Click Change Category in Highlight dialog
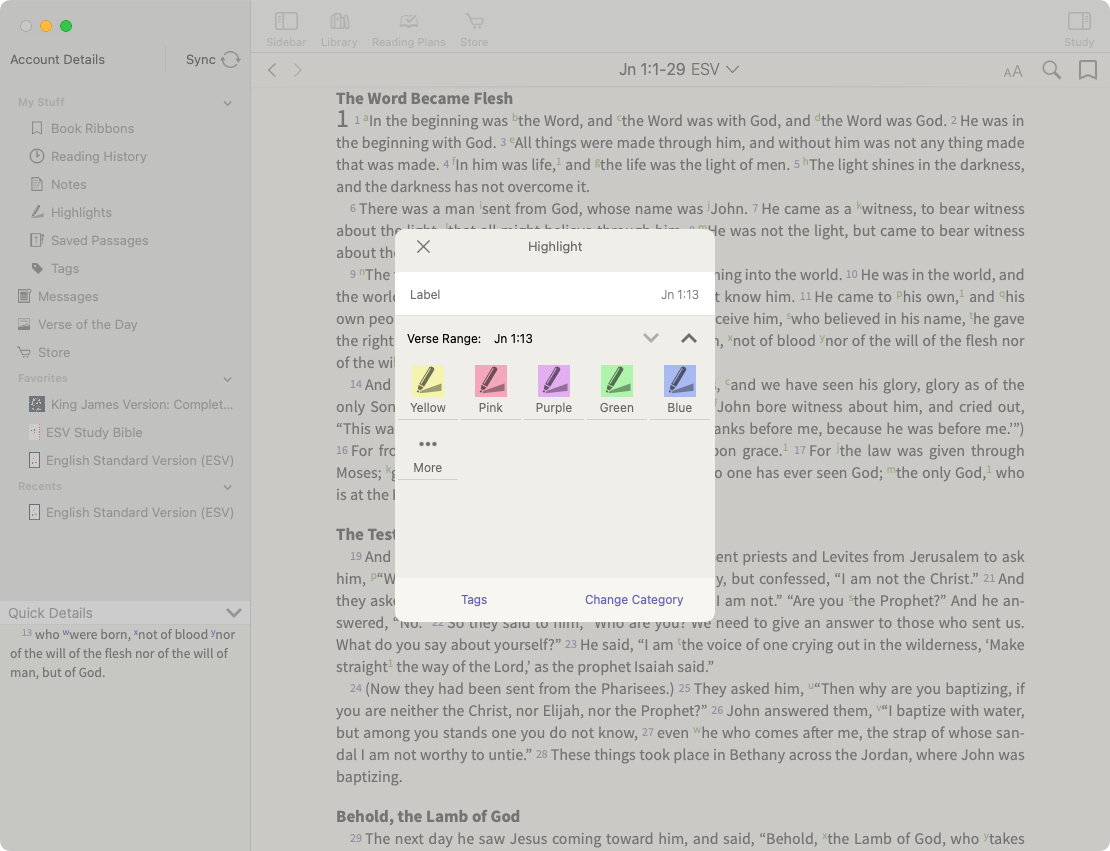 [x=634, y=600]
